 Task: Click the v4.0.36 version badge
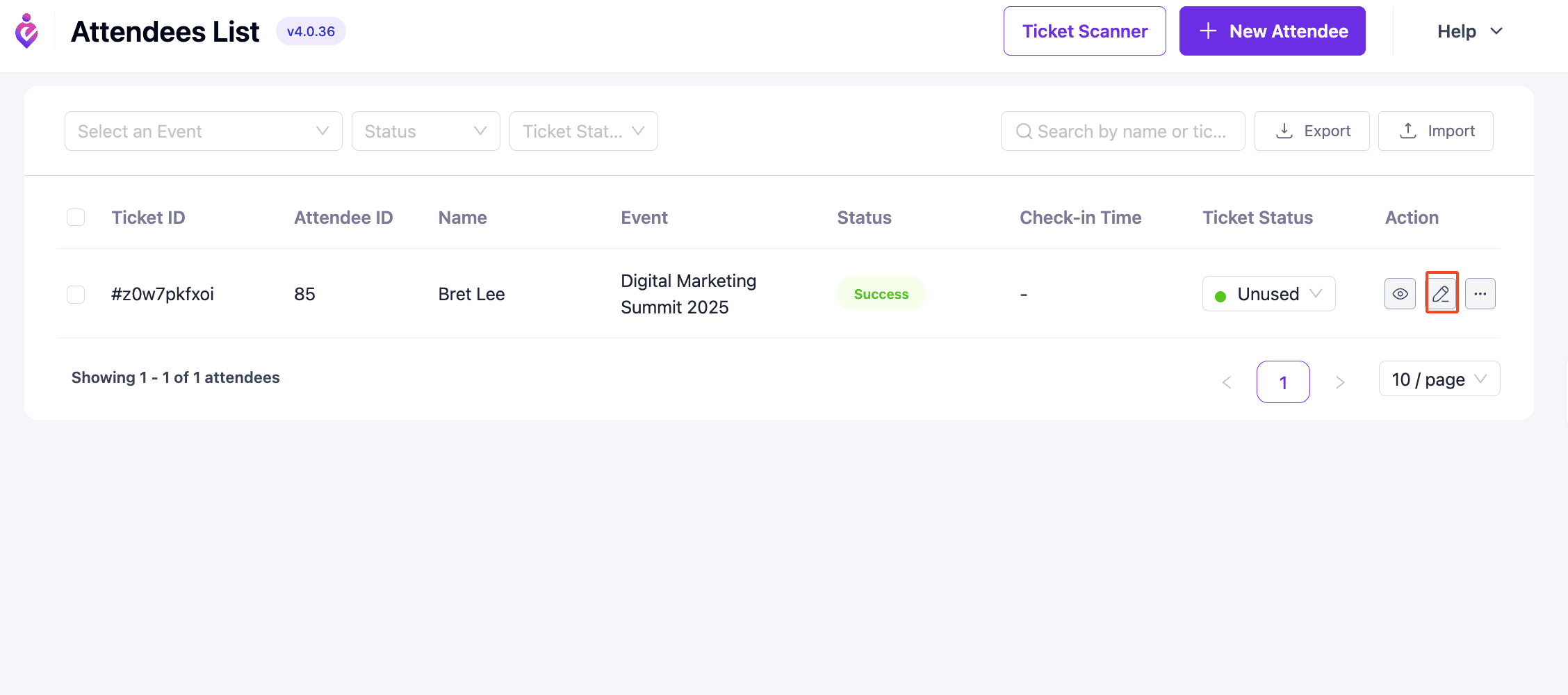click(x=311, y=31)
